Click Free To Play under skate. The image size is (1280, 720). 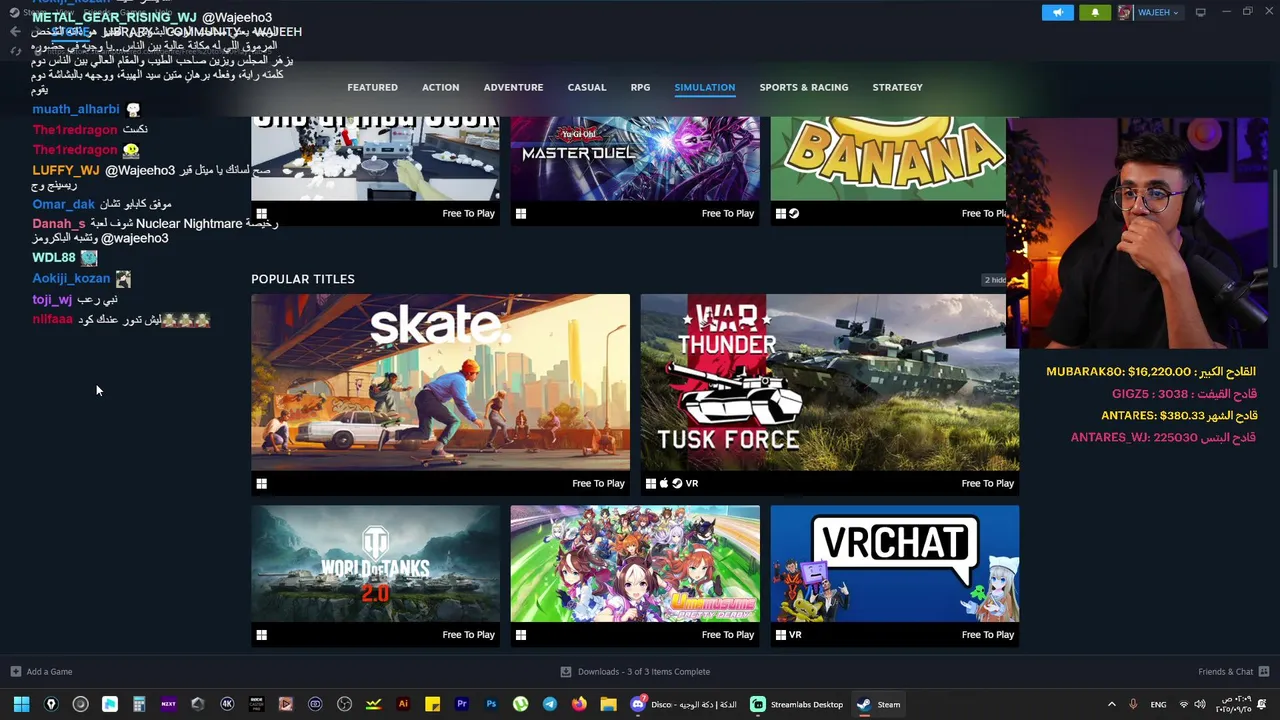598,483
